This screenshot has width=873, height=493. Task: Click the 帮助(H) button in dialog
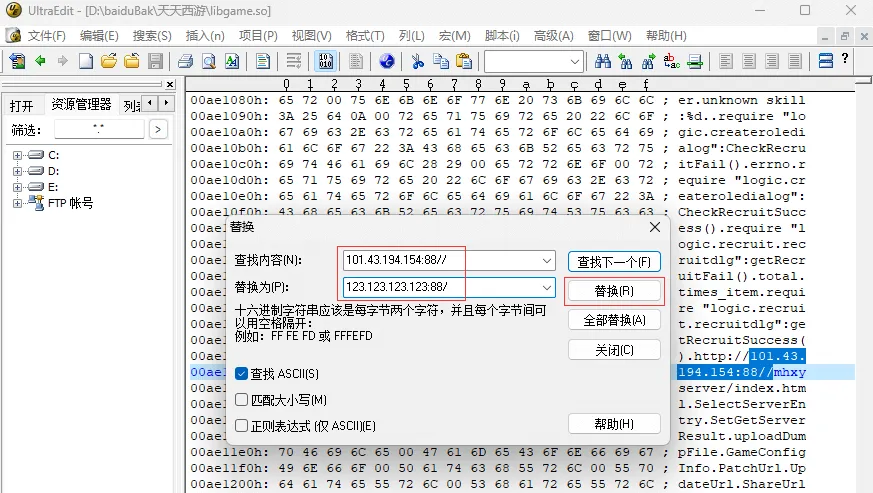pyautogui.click(x=614, y=424)
